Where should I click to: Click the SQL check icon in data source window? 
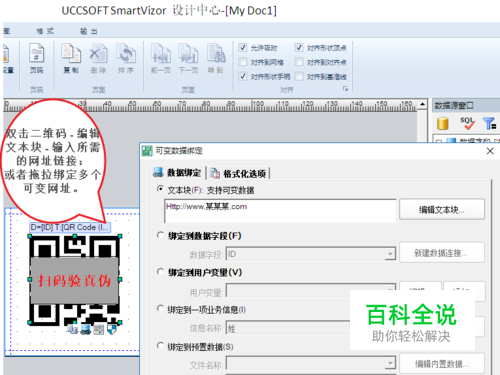pyautogui.click(x=467, y=123)
